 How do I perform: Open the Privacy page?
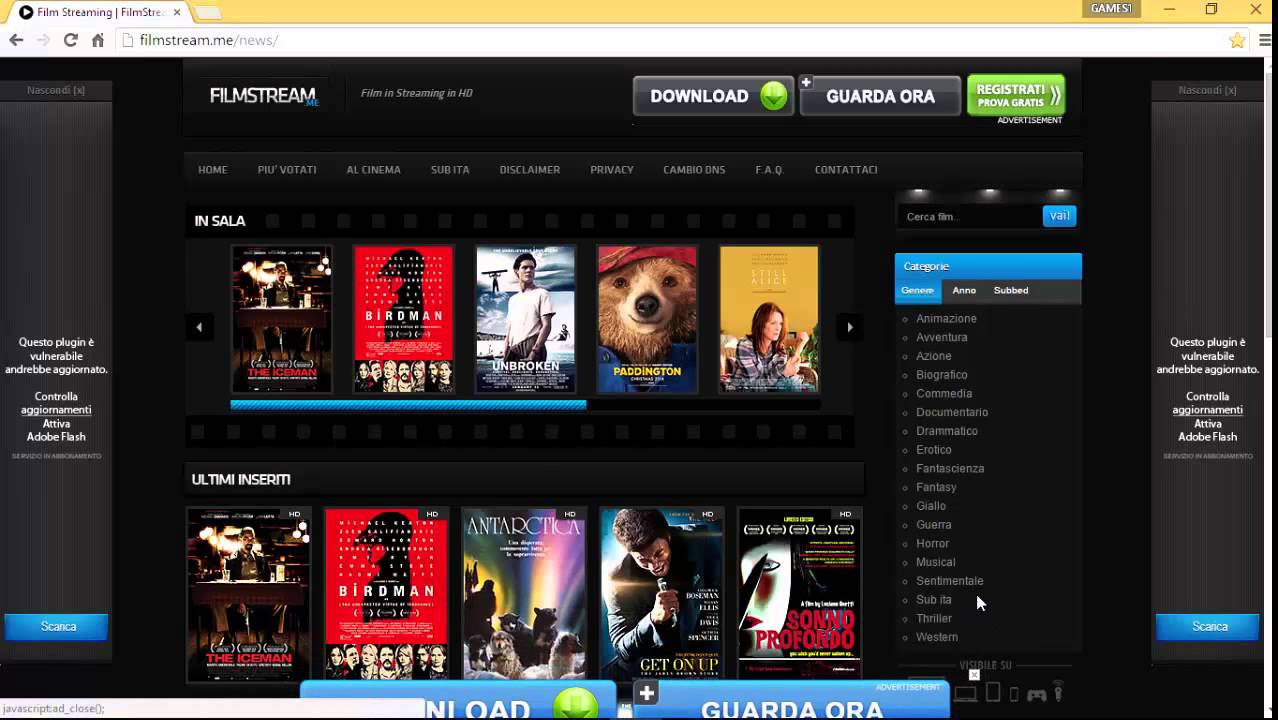click(x=612, y=170)
